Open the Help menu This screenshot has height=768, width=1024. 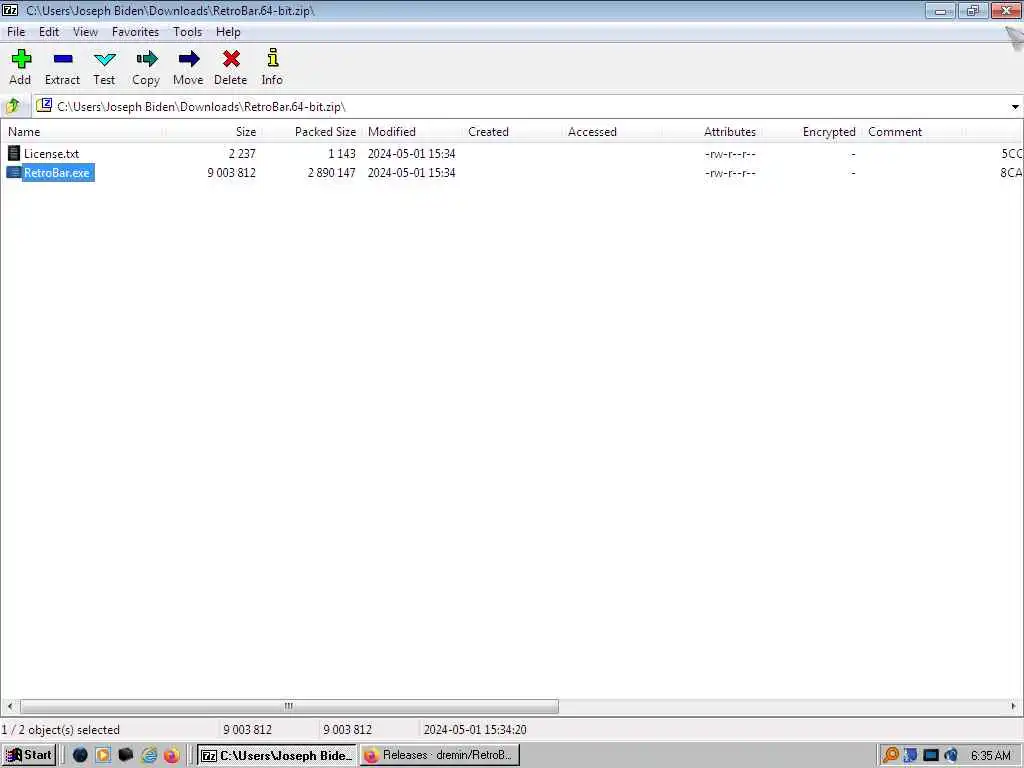click(x=228, y=32)
